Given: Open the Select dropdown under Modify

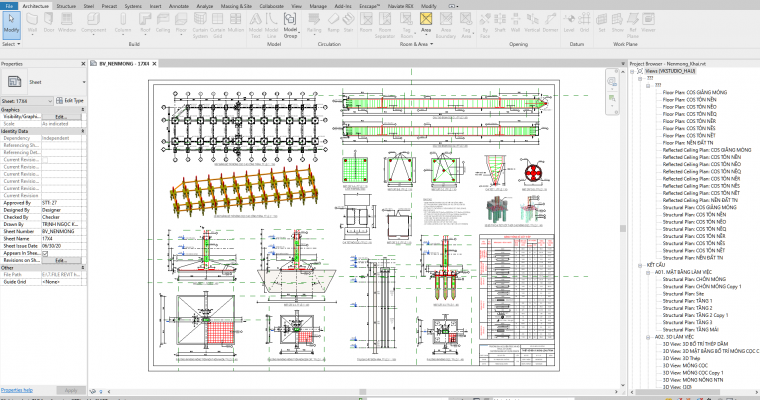Looking at the screenshot, I should point(11,44).
